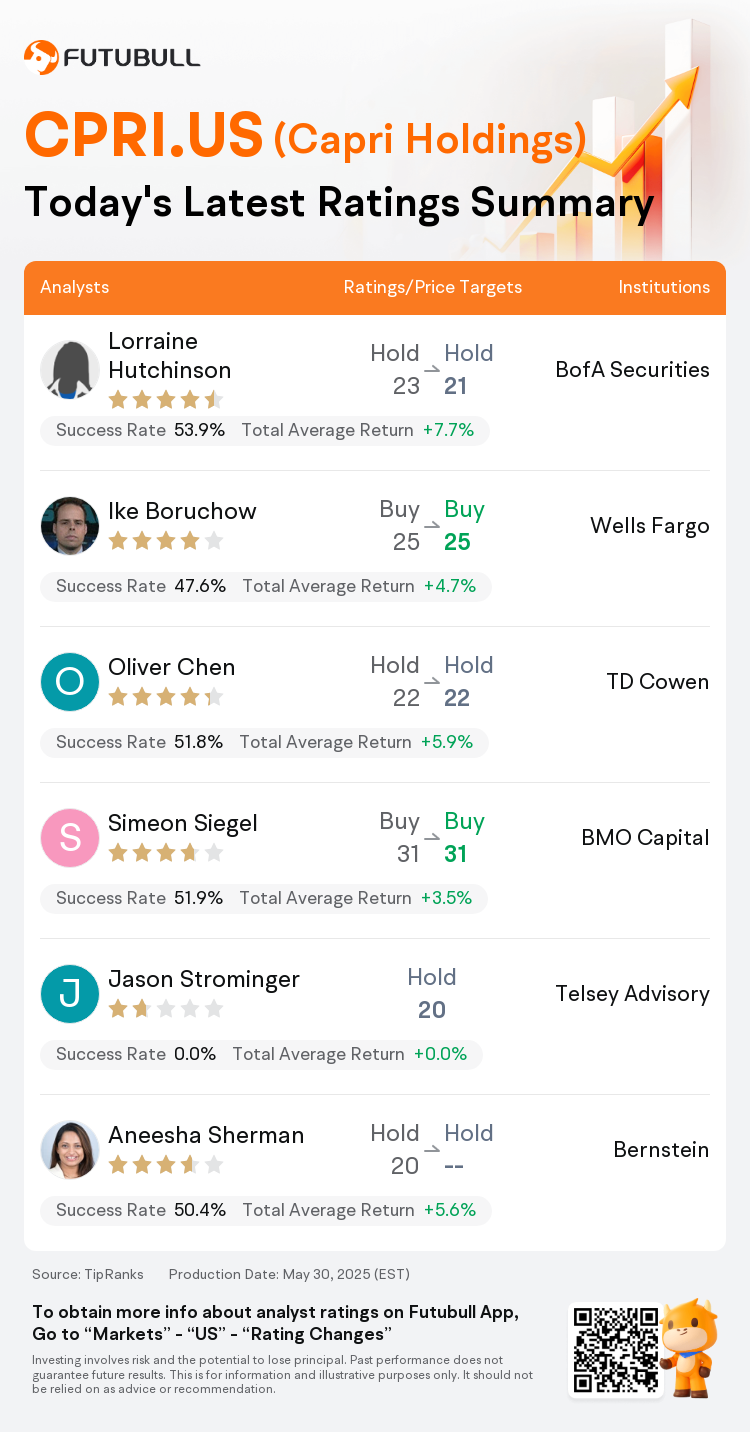Open Aneesha Sherman's profile photo
This screenshot has height=1432, width=750.
pos(70,1150)
